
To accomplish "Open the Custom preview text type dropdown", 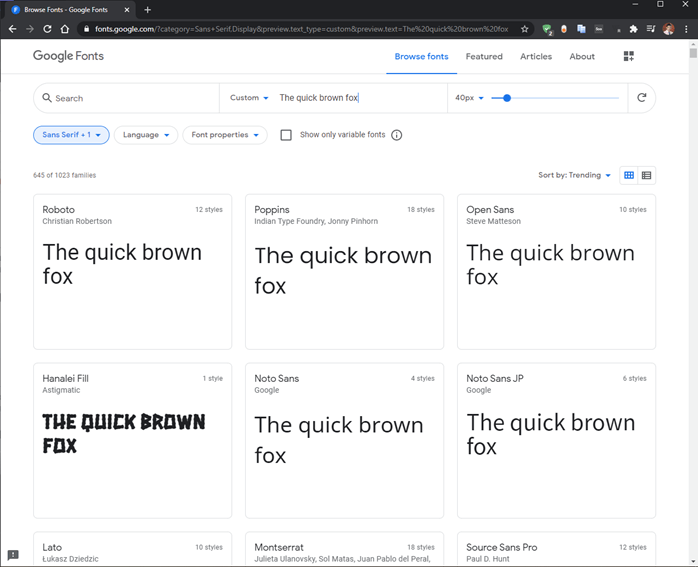I will pos(249,98).
